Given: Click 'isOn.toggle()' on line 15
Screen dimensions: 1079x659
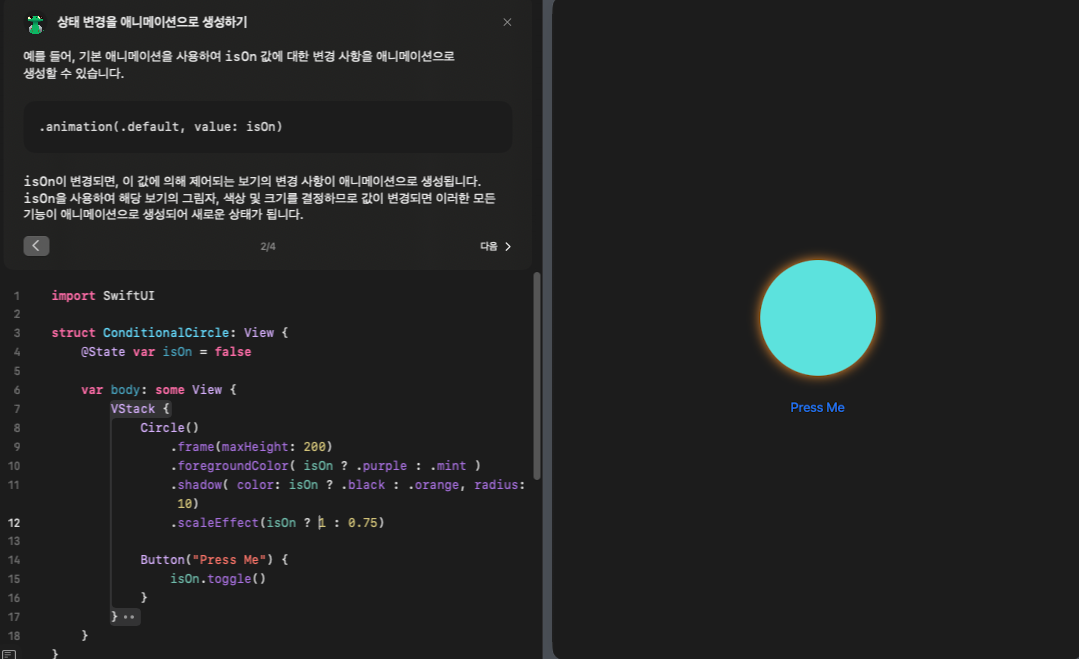Looking at the screenshot, I should click(218, 579).
